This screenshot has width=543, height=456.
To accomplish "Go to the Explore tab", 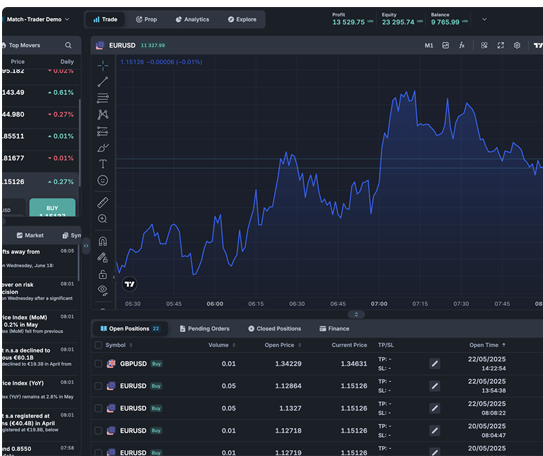I will (x=242, y=19).
